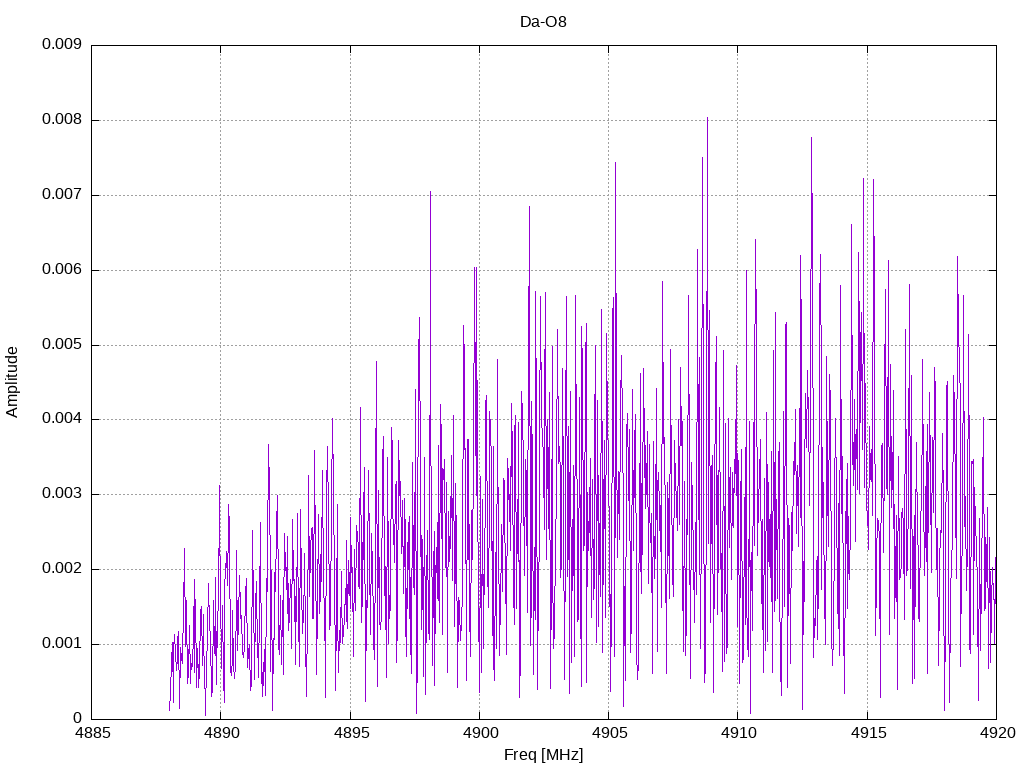The height and width of the screenshot is (768, 1024).
Task: Click the 4890 x-axis tick label
Action: pyautogui.click(x=221, y=733)
